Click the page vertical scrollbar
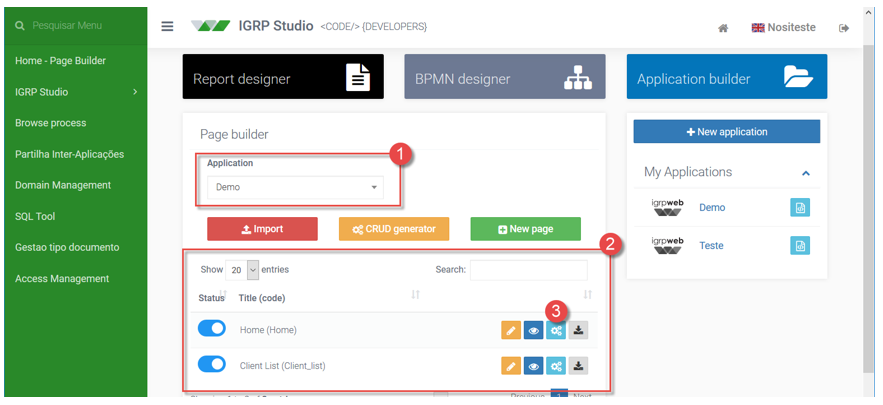 [868, 208]
